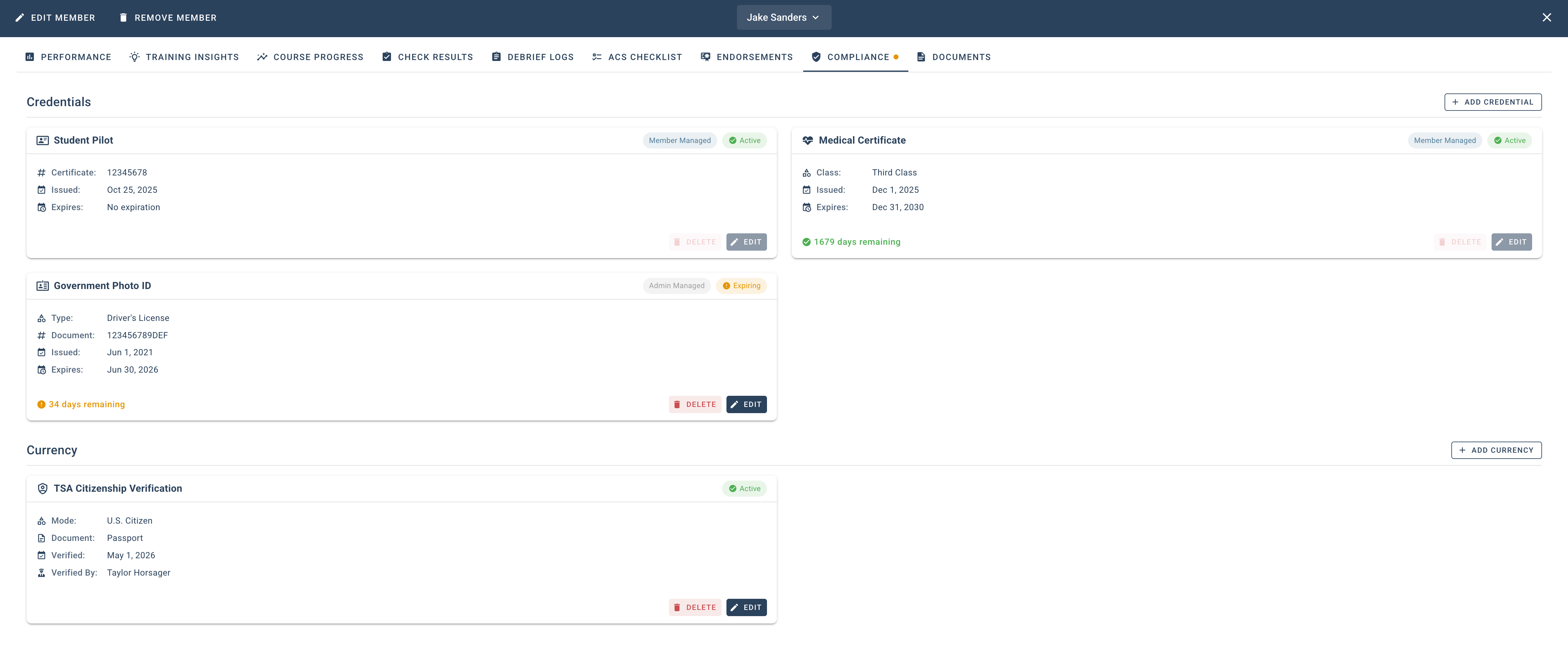Screen dimensions: 1568x648
Task: Click the expiry icon beside Dec 31, 2030
Action: (x=807, y=208)
